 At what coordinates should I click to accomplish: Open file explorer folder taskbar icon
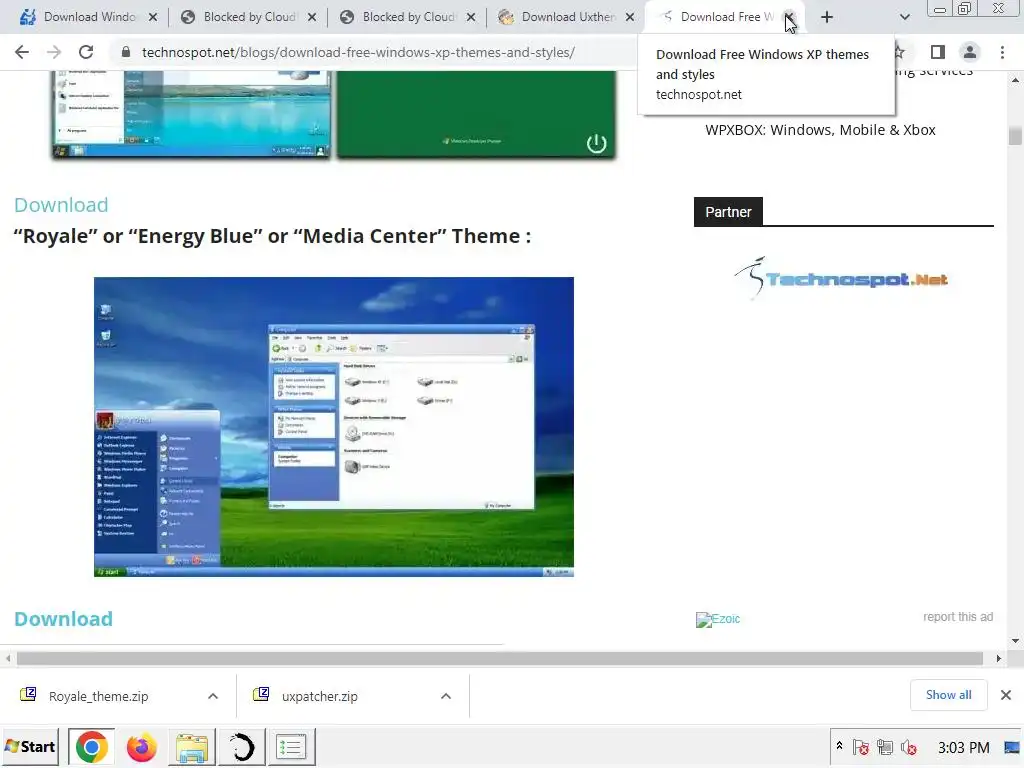[192, 746]
